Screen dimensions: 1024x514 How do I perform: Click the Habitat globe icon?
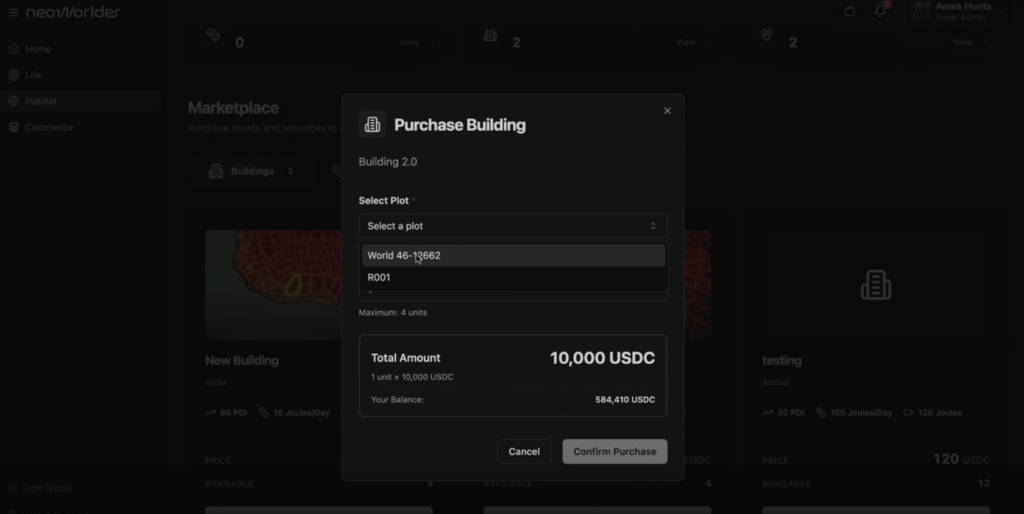coord(14,101)
